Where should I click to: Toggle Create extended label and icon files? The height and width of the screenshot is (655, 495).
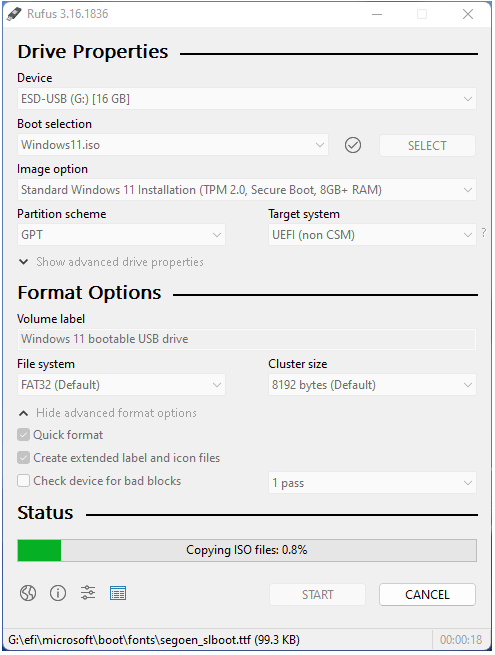pyautogui.click(x=23, y=458)
